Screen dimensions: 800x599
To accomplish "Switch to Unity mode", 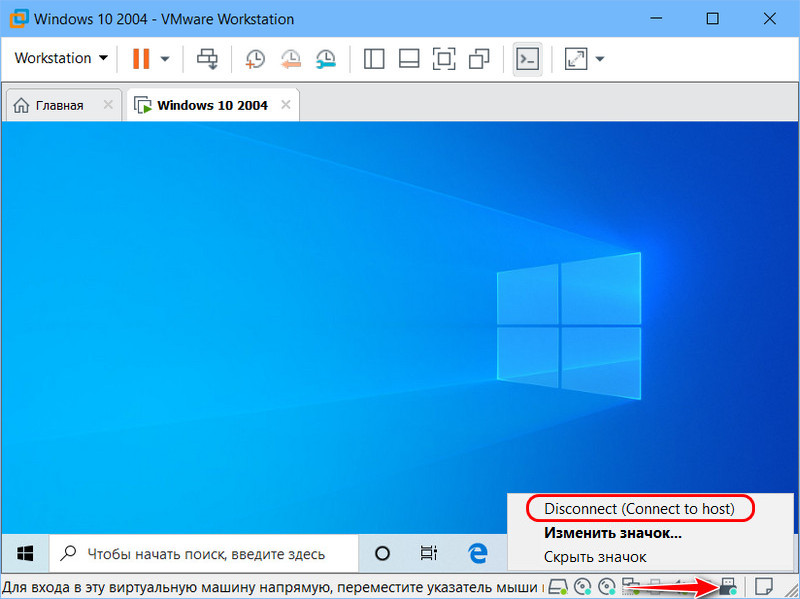I will click(x=479, y=59).
